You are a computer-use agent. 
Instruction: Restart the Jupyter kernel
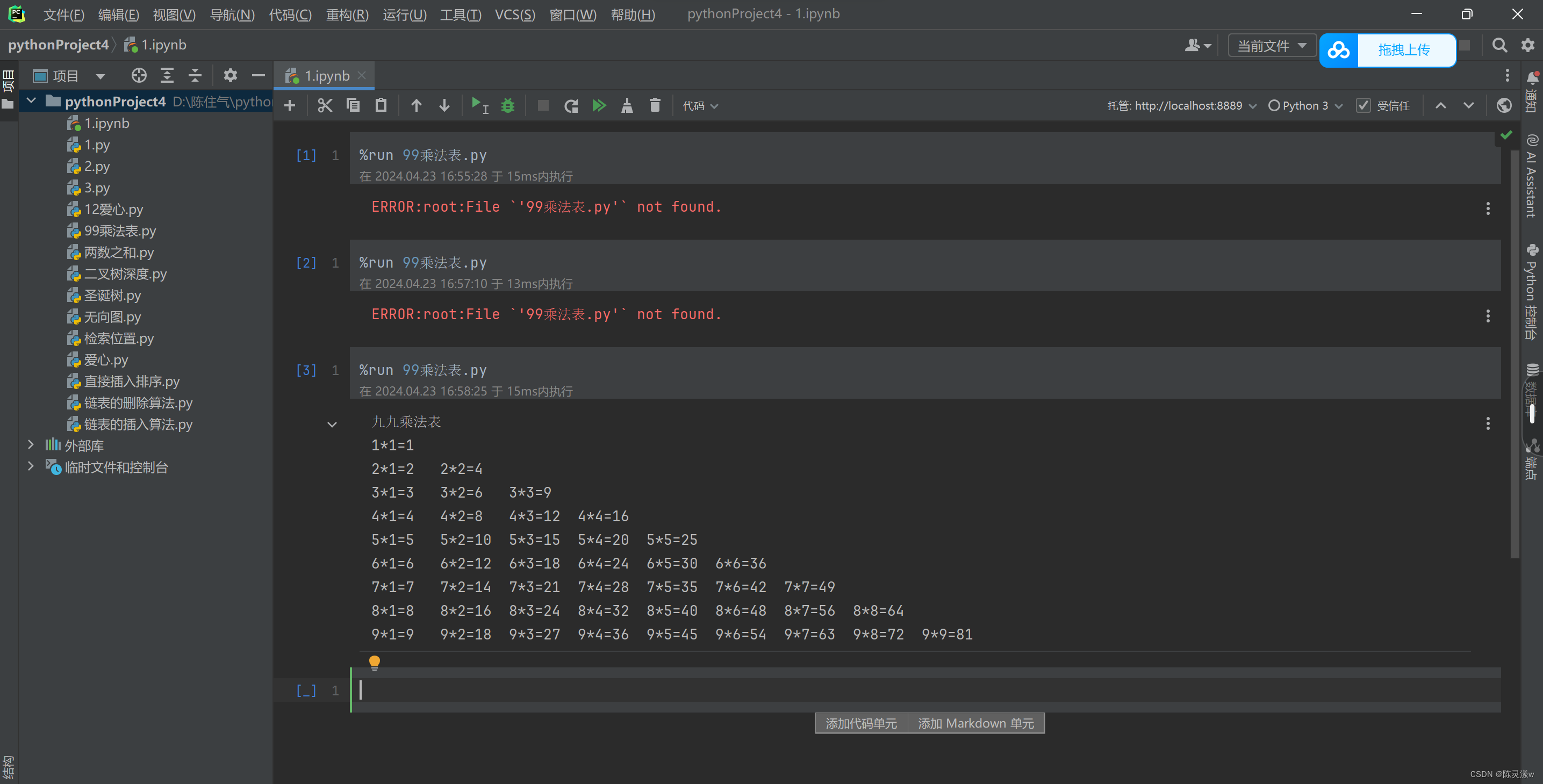pos(571,106)
